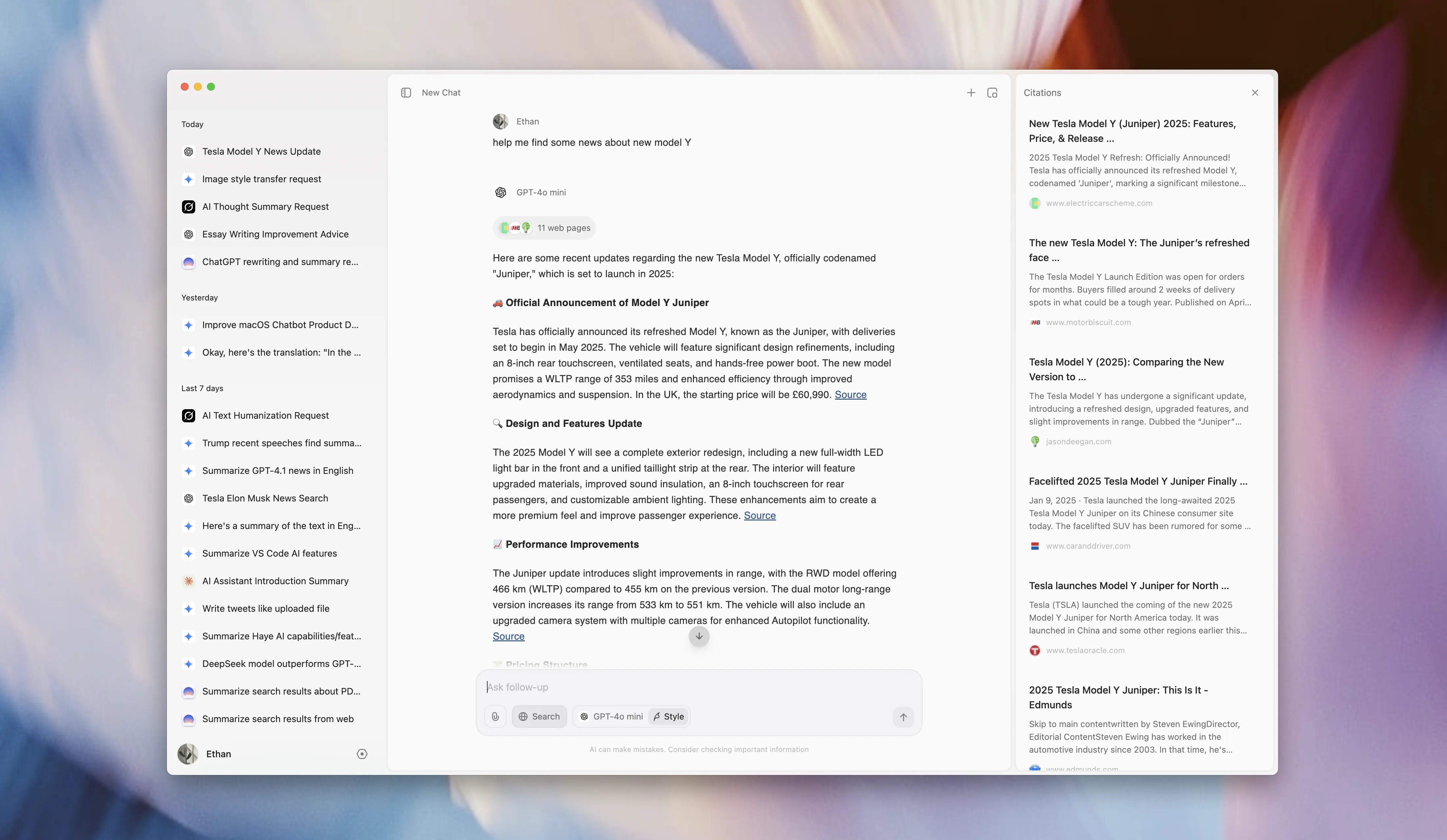The width and height of the screenshot is (1447, 840).
Task: Click the send arrow button
Action: (903, 717)
